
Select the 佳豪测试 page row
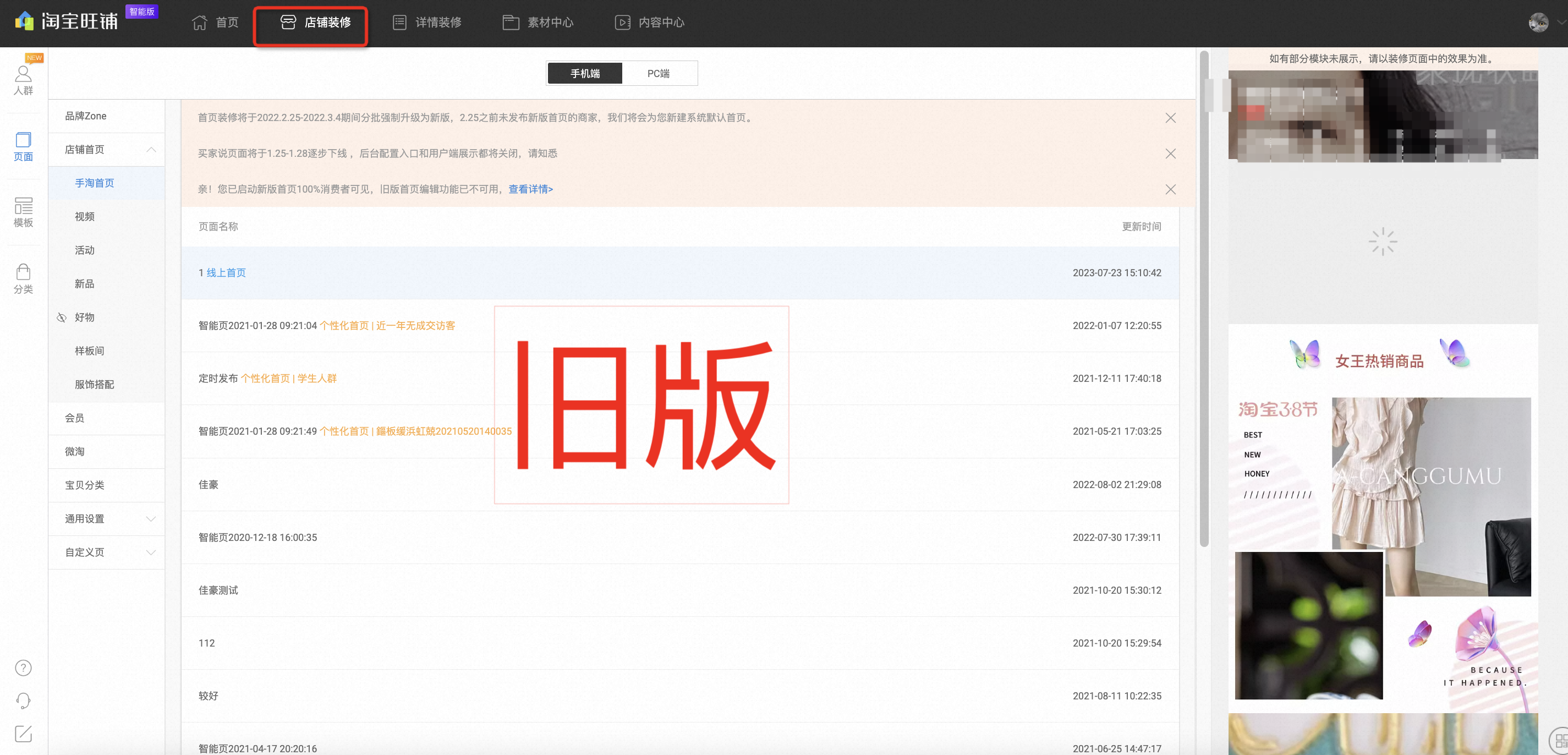[x=680, y=590]
